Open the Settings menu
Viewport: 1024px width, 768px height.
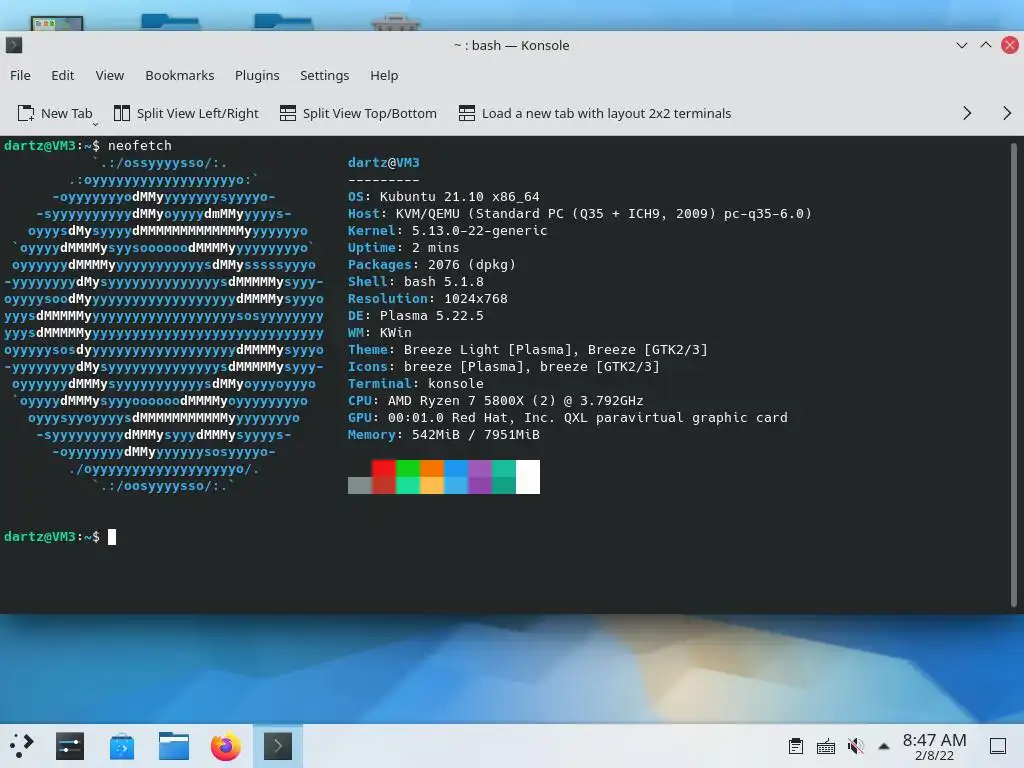[x=325, y=75]
